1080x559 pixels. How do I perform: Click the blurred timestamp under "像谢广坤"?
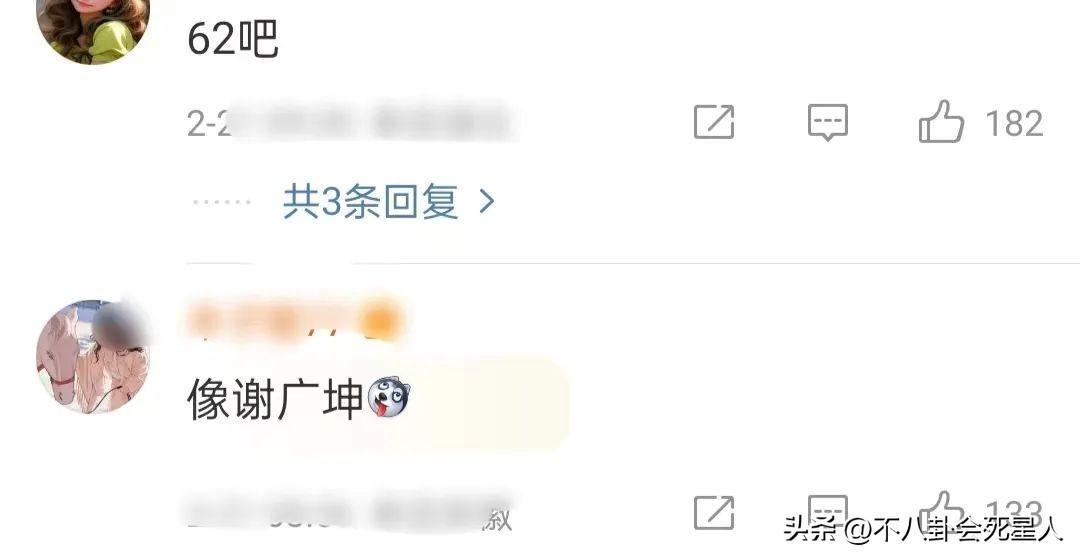coord(349,514)
